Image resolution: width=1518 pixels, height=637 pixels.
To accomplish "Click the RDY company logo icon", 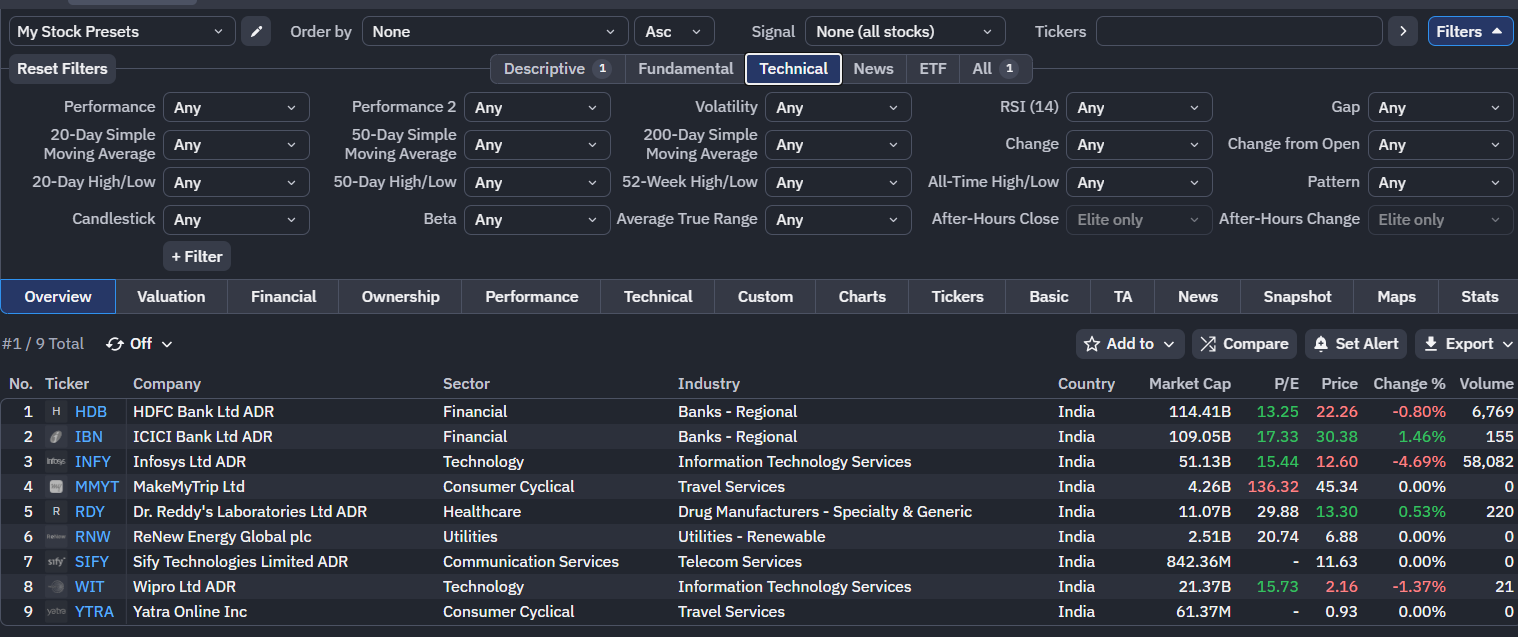I will click(56, 512).
